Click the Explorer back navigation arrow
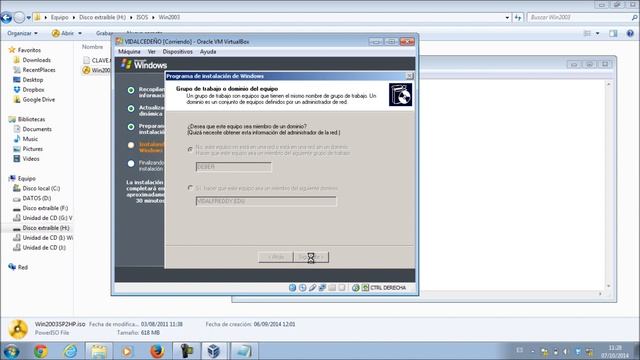This screenshot has height=360, width=640. point(6,18)
